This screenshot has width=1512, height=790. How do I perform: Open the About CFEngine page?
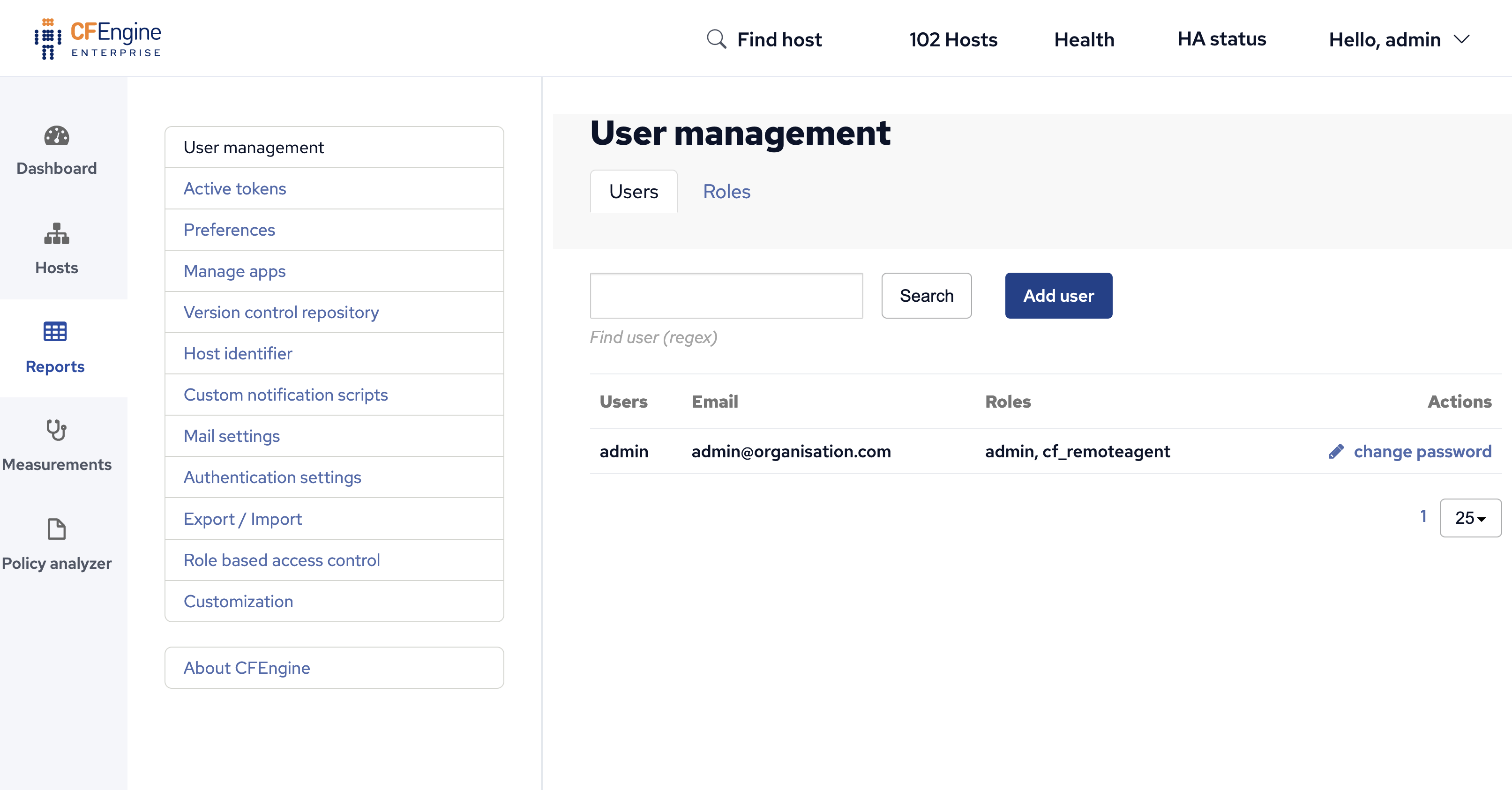pyautogui.click(x=247, y=667)
